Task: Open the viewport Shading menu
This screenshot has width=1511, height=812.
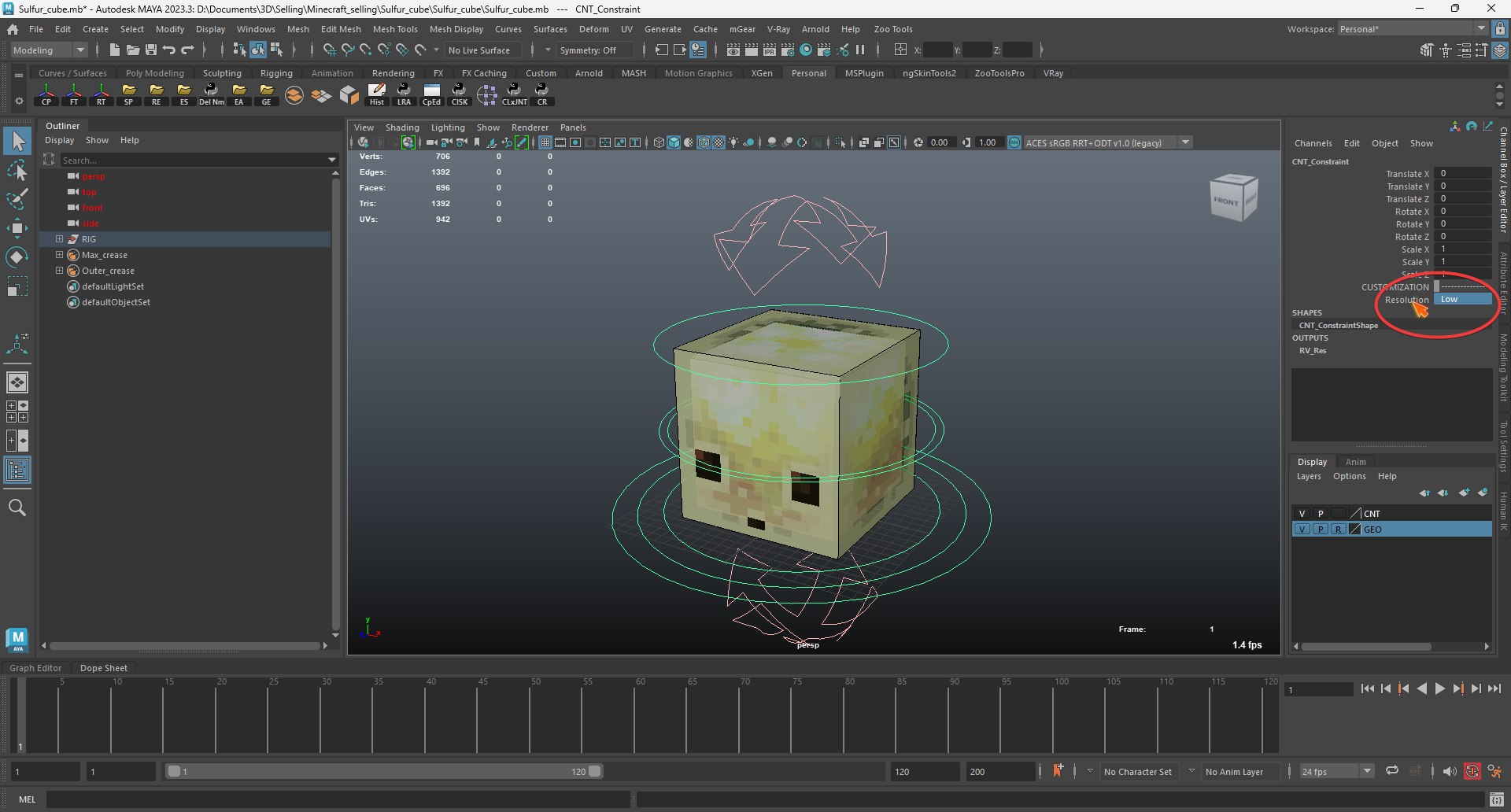Action: (402, 127)
